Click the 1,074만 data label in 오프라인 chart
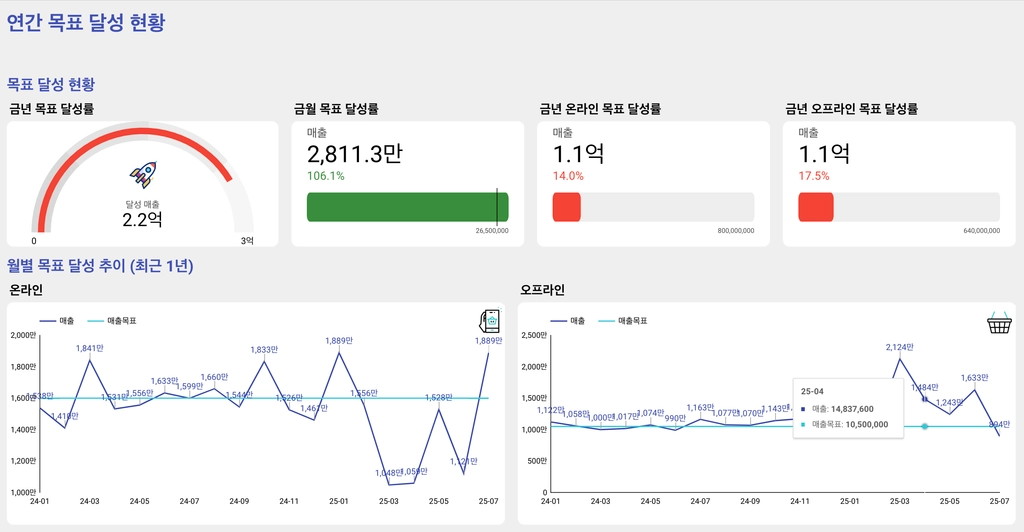Viewport: 1024px width, 532px height. (650, 413)
